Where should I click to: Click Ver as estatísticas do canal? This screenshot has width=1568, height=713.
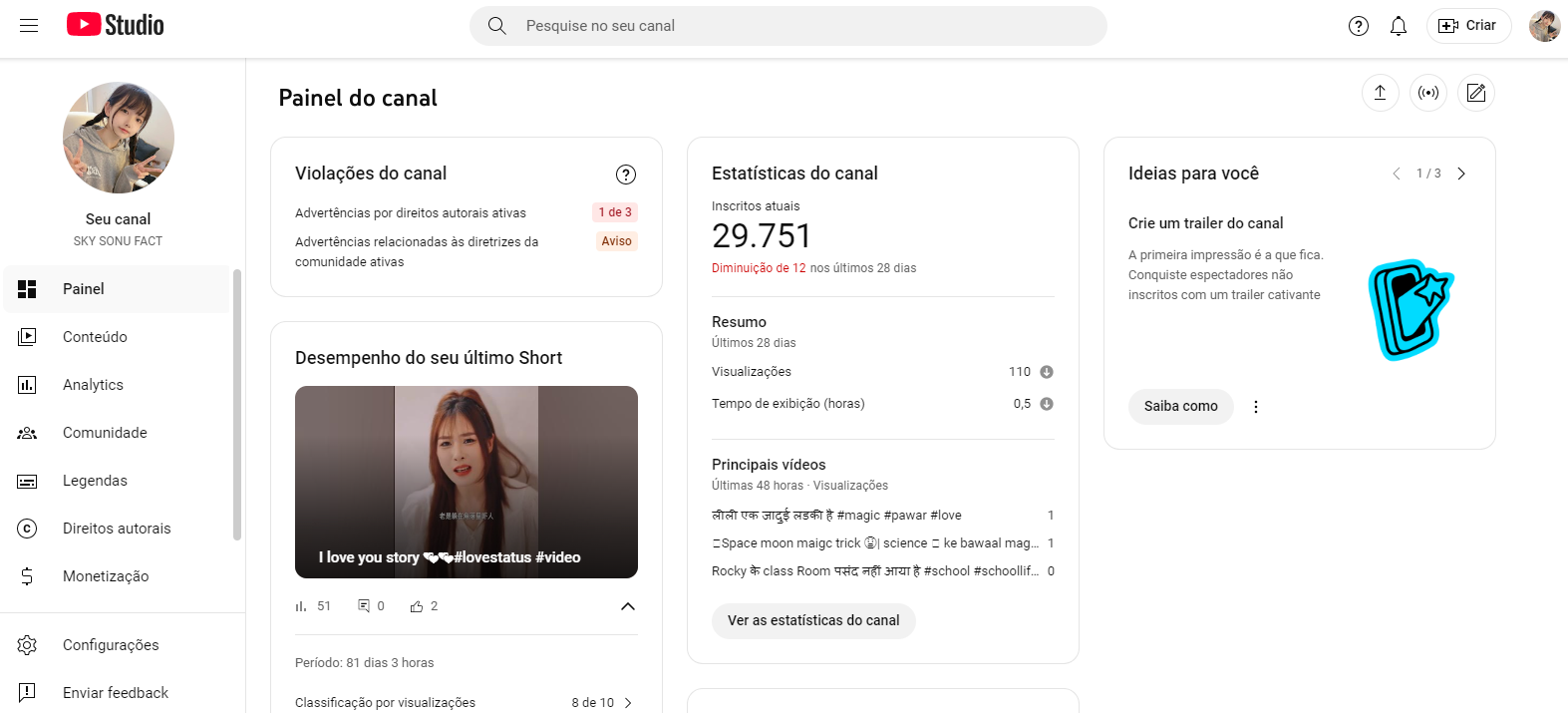coord(812,620)
